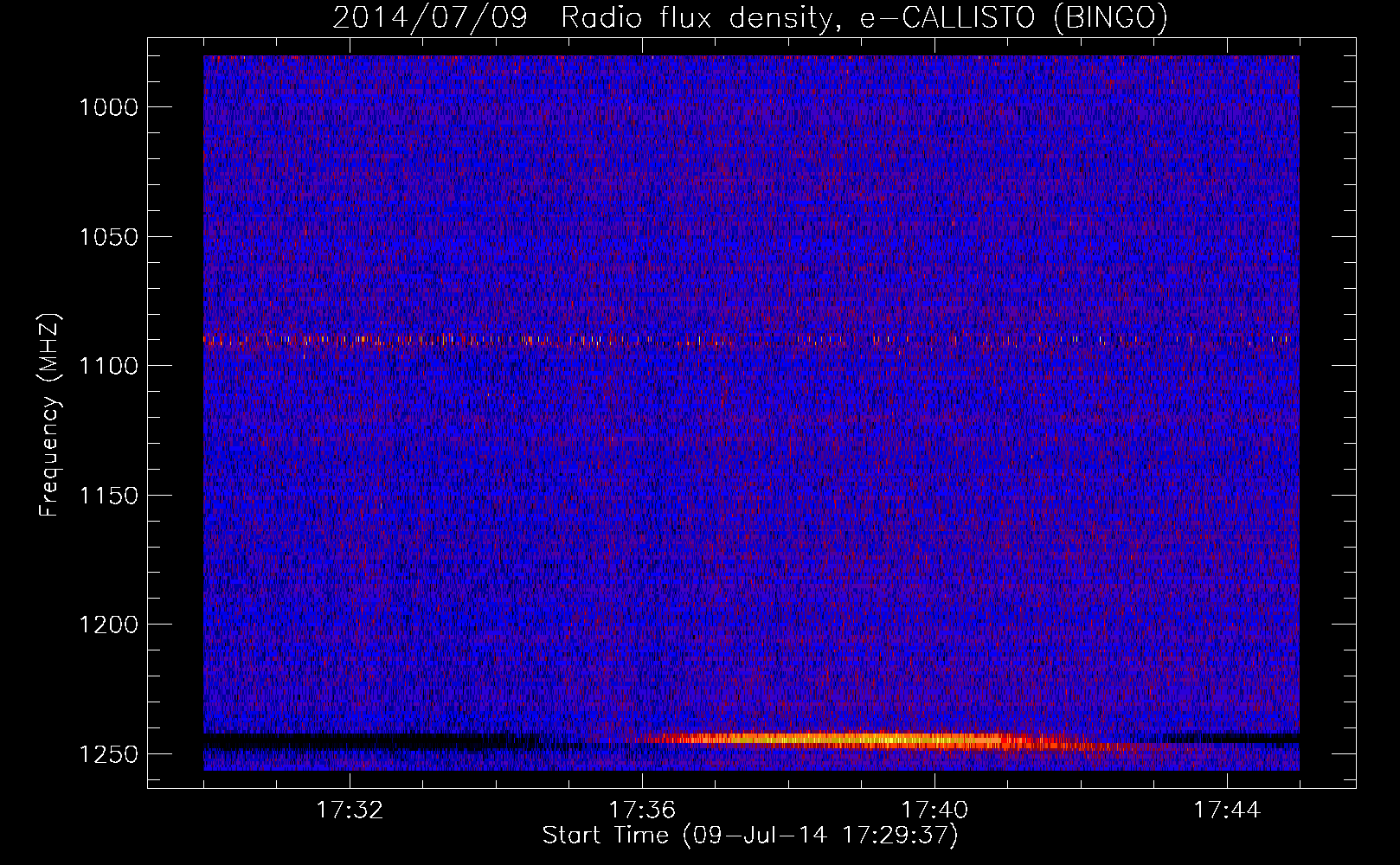1400x865 pixels.
Task: Click the 1250 frequency tick label
Action: coord(108,754)
